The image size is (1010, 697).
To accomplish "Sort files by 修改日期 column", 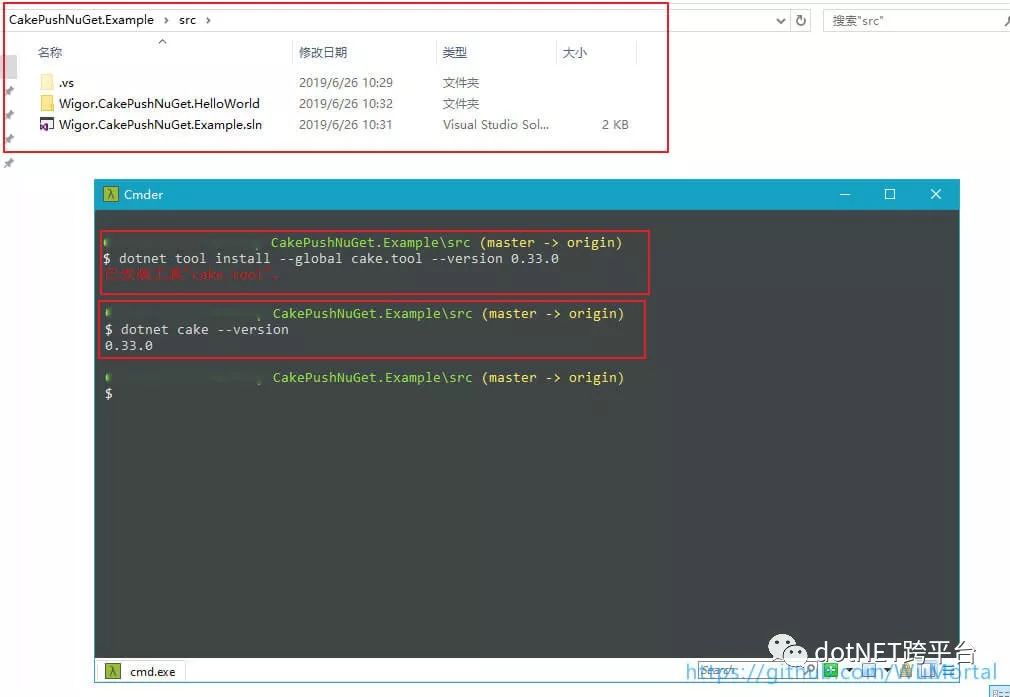I will pyautogui.click(x=323, y=52).
